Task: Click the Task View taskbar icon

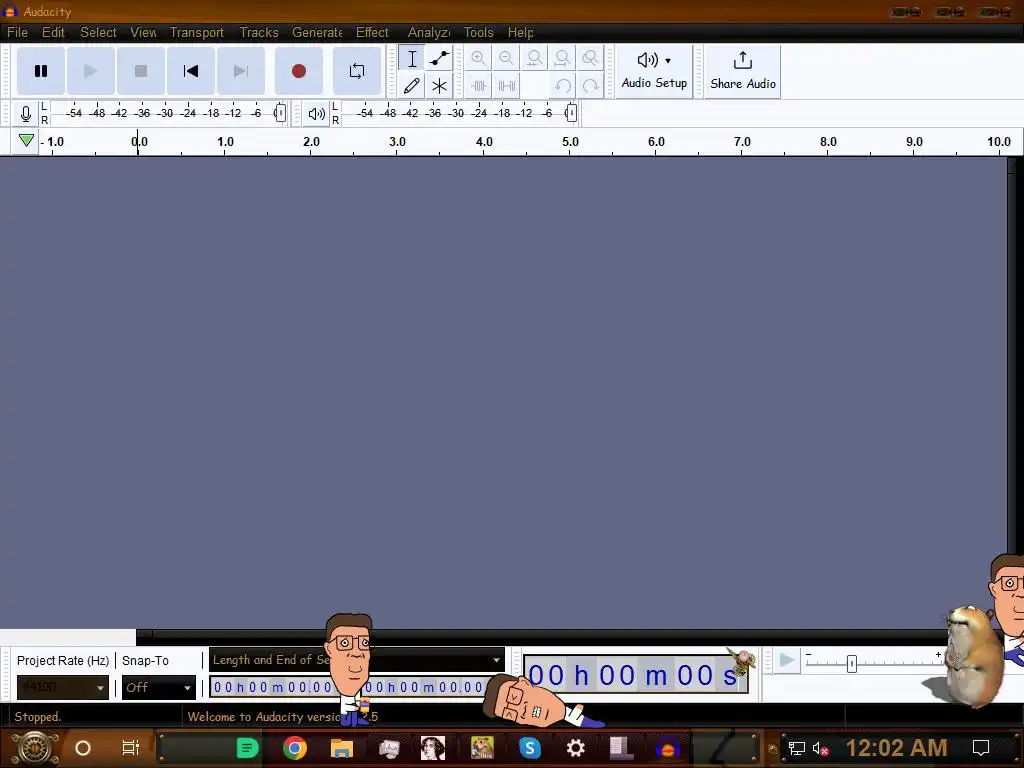Action: coord(131,748)
